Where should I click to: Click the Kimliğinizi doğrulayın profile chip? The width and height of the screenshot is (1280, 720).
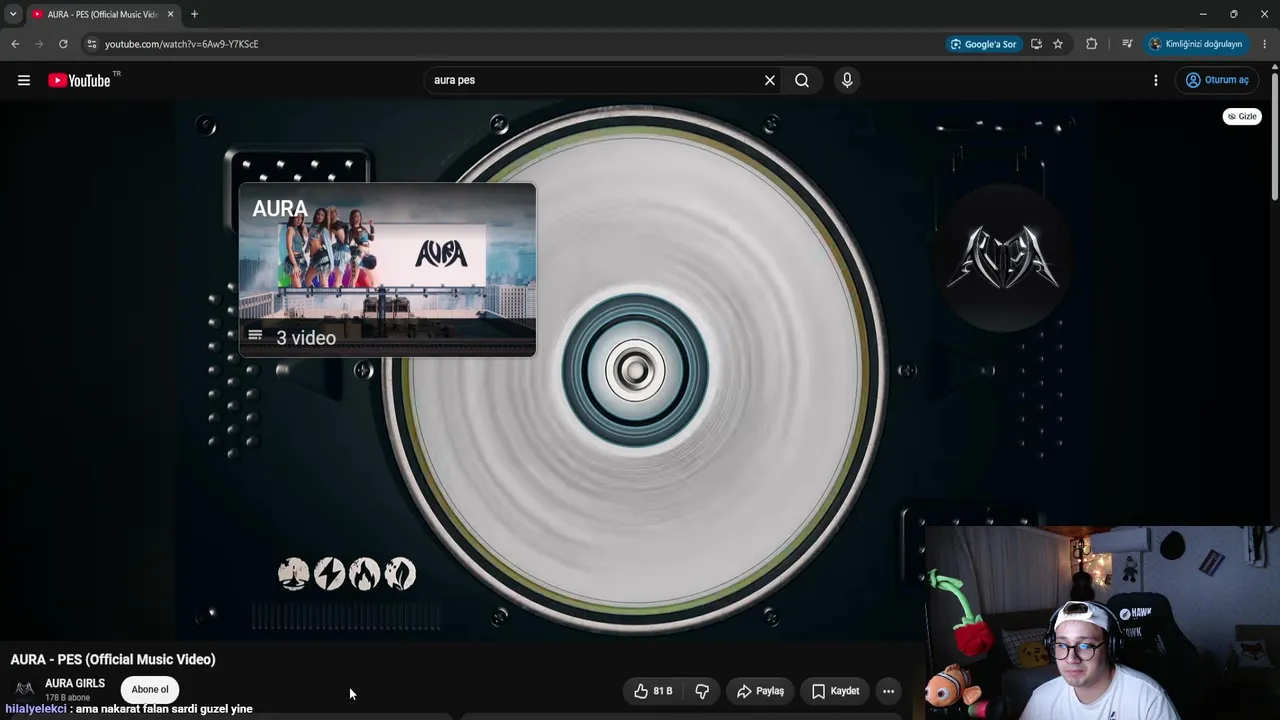1195,44
